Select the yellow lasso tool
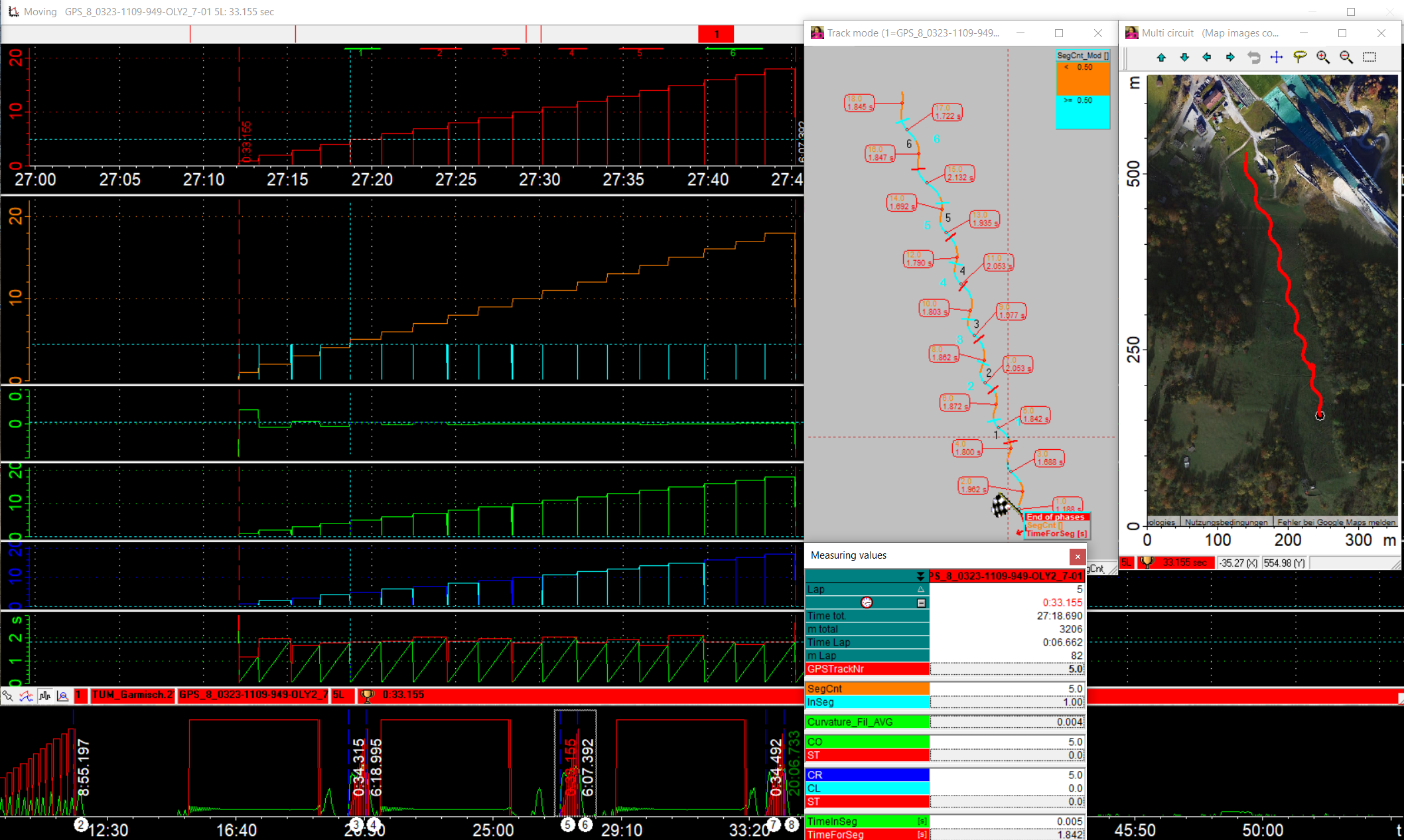 point(1300,58)
